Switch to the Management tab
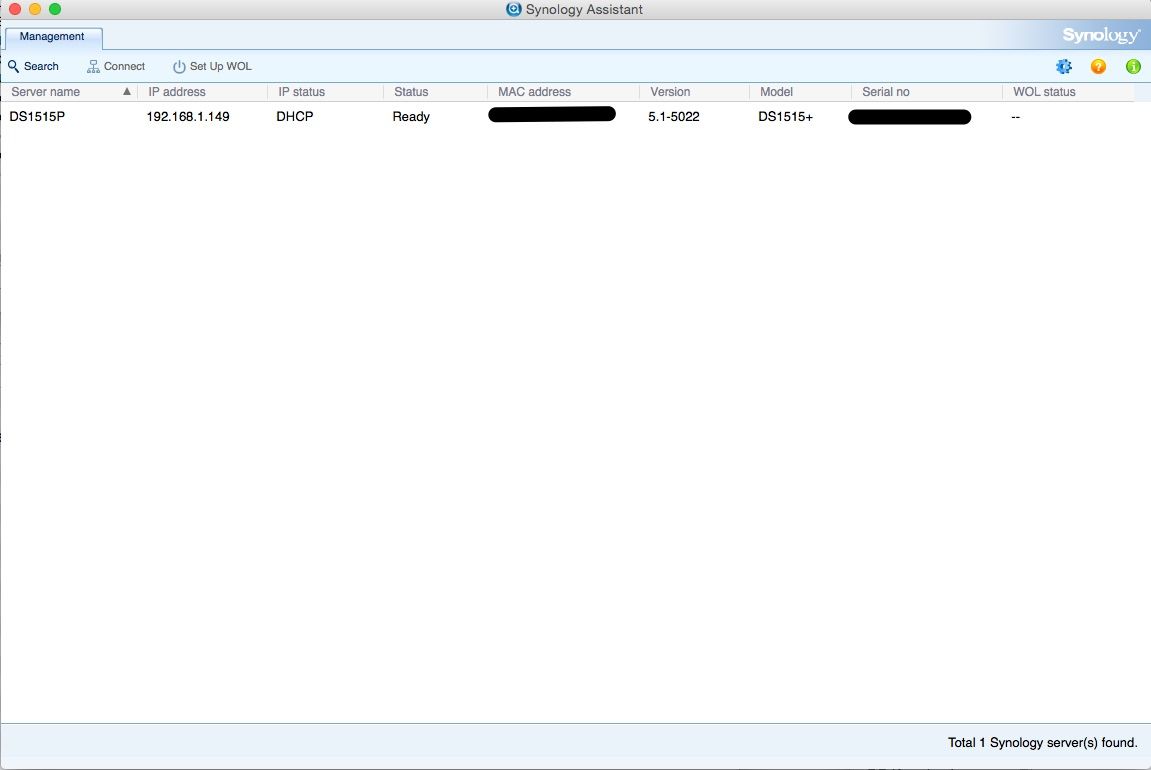 point(52,37)
